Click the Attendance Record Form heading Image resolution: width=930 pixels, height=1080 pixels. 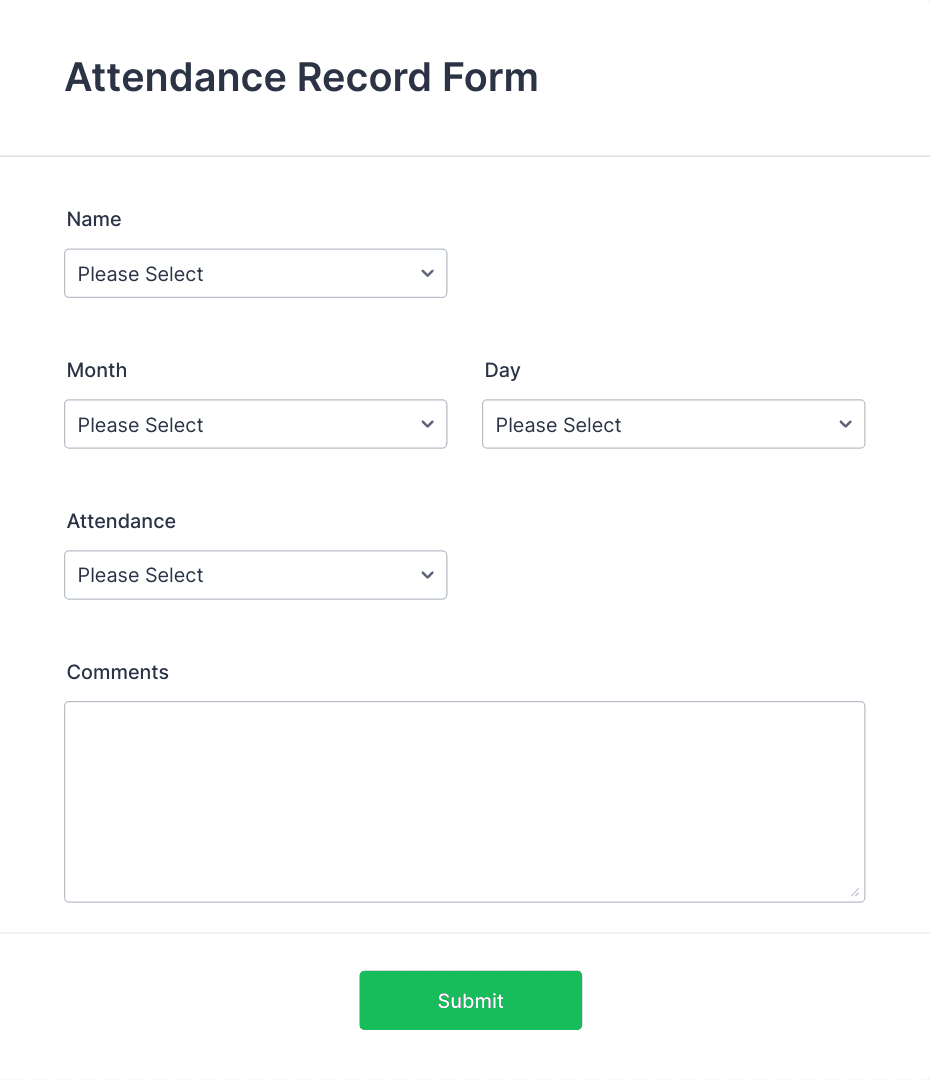[x=302, y=77]
